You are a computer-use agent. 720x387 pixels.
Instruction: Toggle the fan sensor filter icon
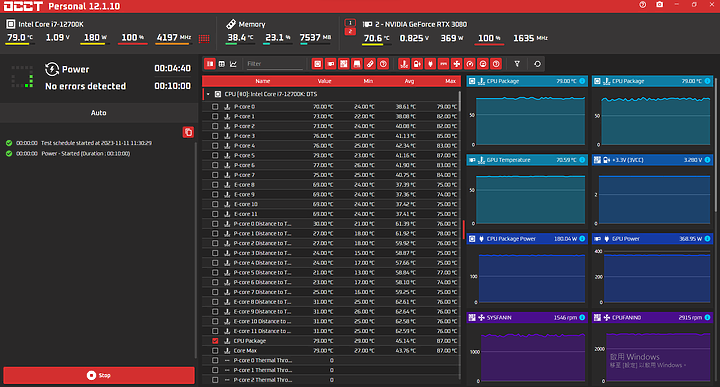456,64
